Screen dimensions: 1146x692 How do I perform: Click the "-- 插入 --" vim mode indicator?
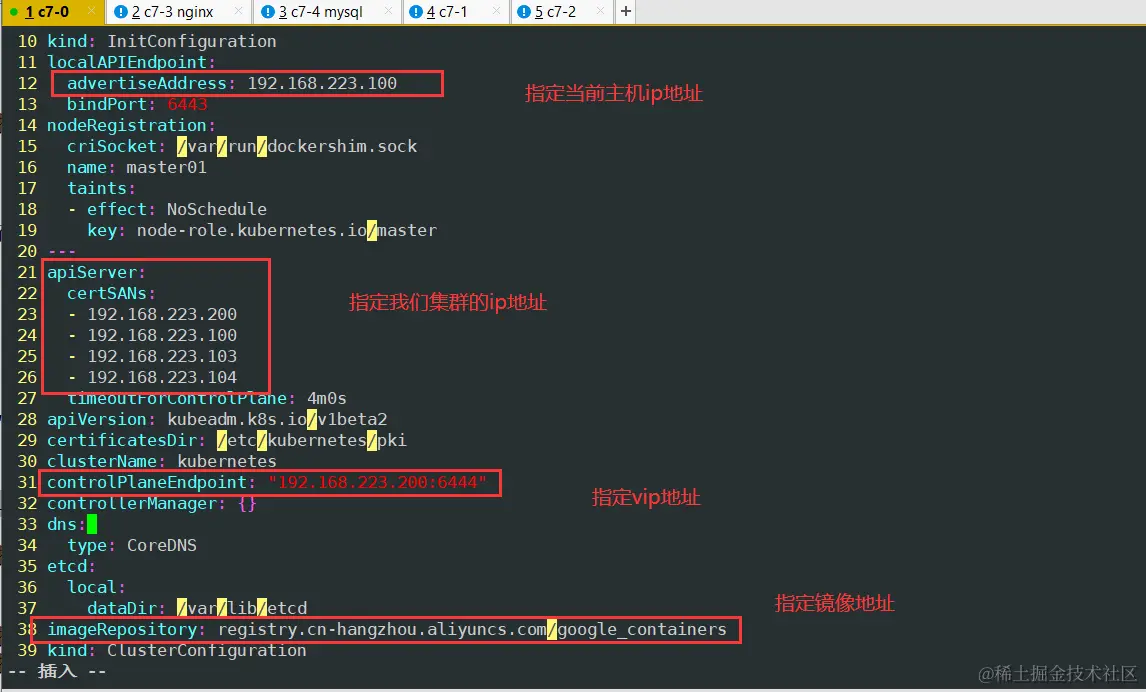pyautogui.click(x=57, y=671)
